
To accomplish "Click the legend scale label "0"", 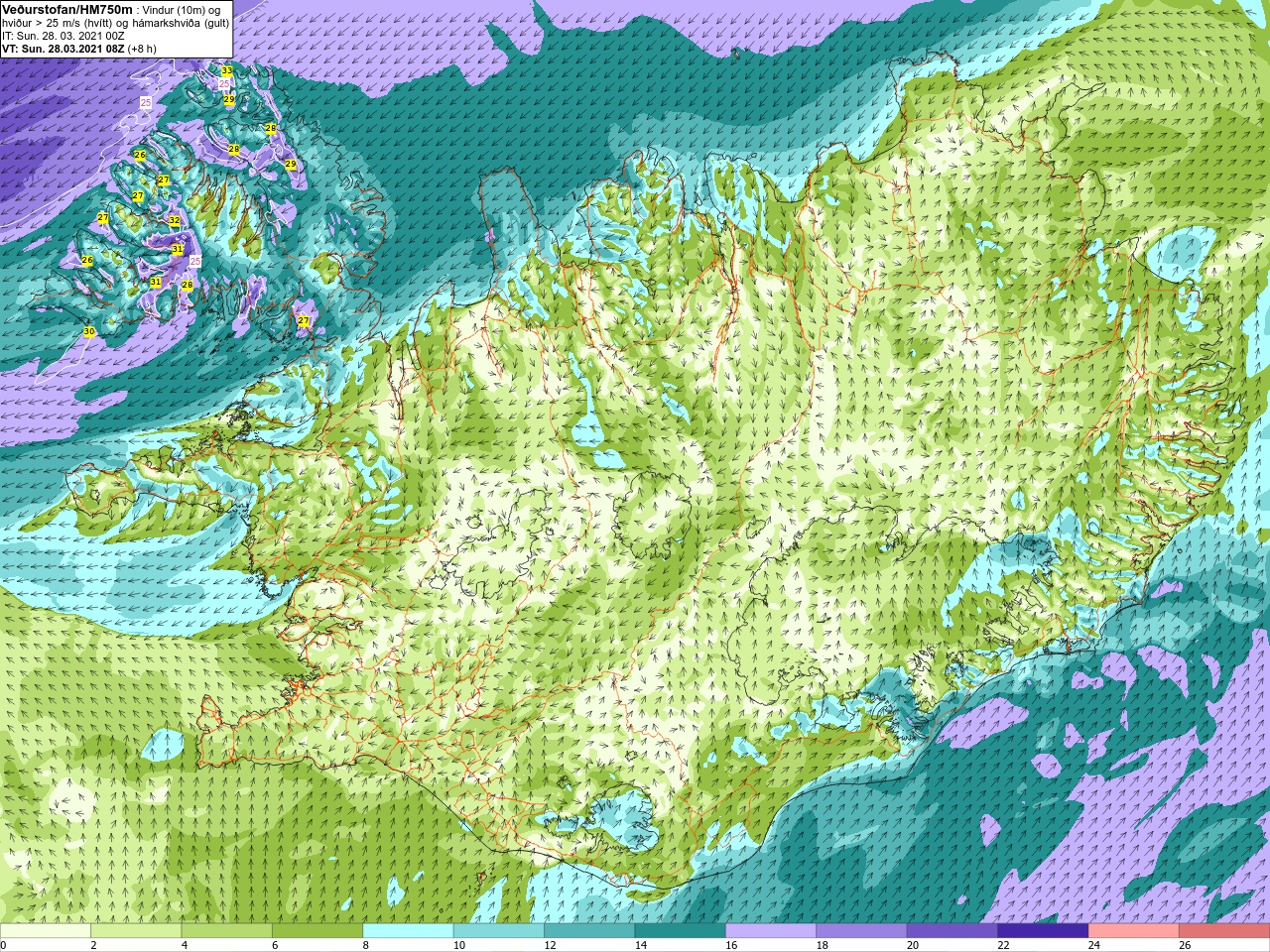I will pos(4,945).
